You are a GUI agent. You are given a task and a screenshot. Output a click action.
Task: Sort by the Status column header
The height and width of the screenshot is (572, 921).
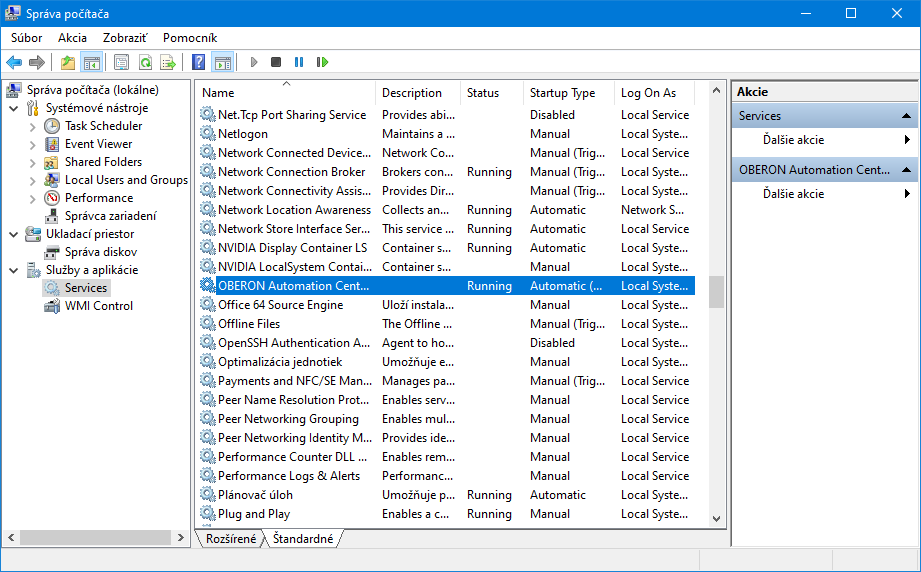[492, 93]
